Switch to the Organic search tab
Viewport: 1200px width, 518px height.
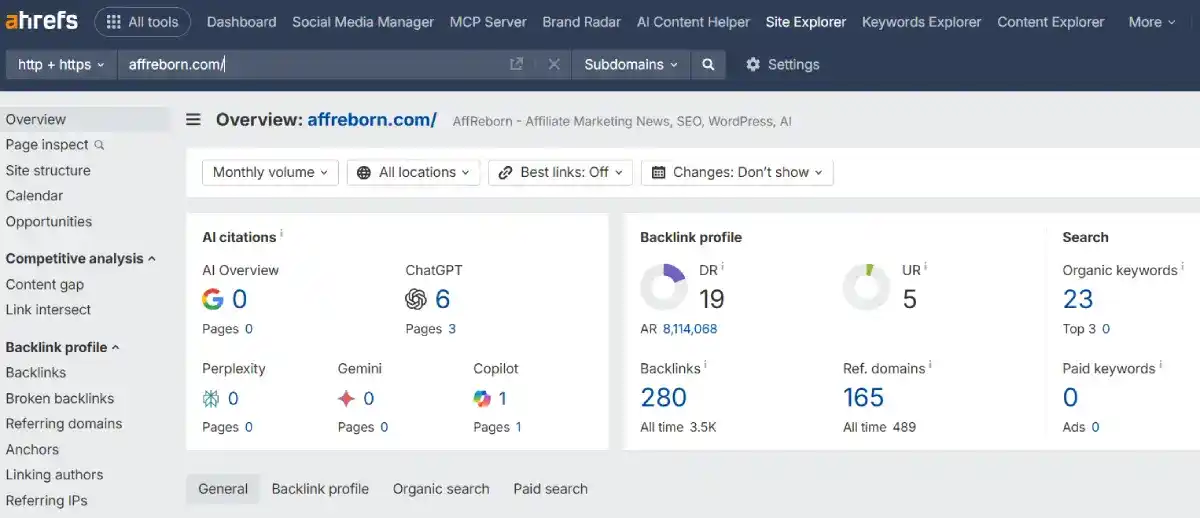tap(441, 489)
